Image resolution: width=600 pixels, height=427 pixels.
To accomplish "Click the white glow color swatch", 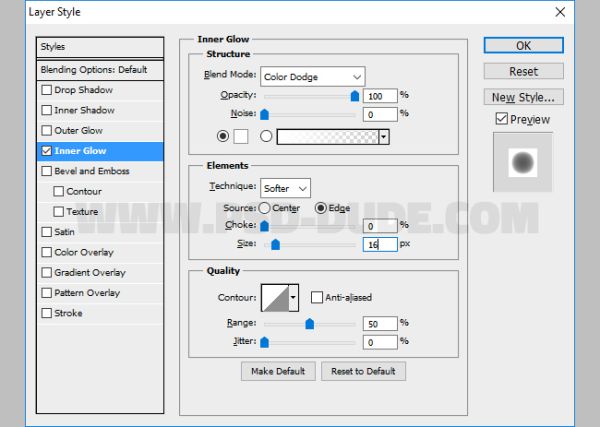I will click(241, 136).
